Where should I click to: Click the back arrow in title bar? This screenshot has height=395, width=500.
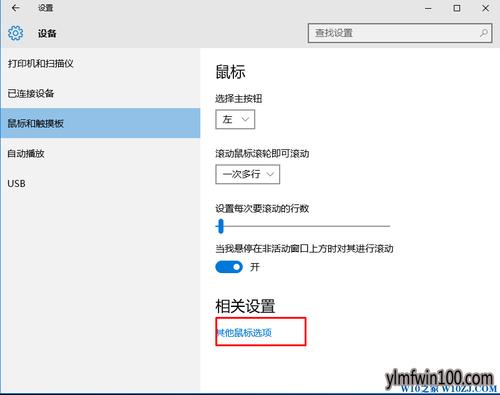click(x=15, y=8)
